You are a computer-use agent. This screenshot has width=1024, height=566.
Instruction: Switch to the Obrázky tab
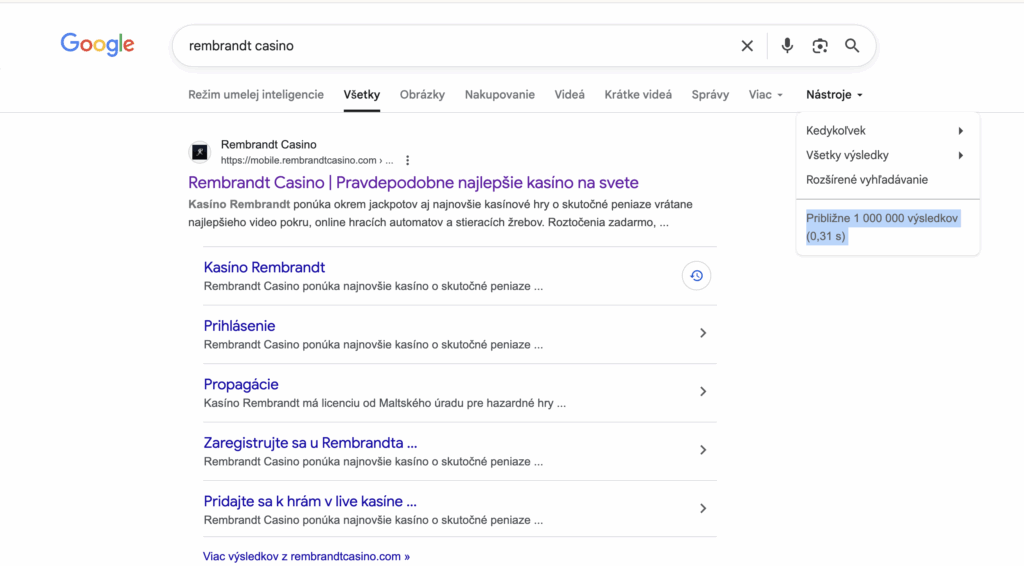(422, 95)
